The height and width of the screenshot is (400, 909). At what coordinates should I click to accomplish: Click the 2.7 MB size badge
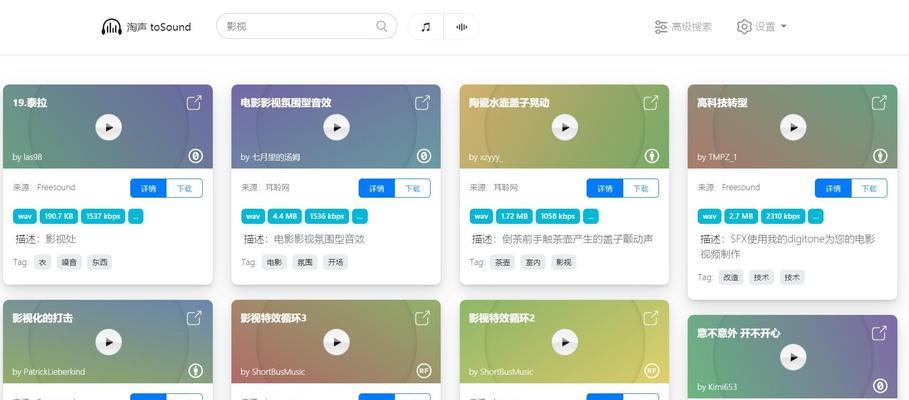tap(741, 216)
